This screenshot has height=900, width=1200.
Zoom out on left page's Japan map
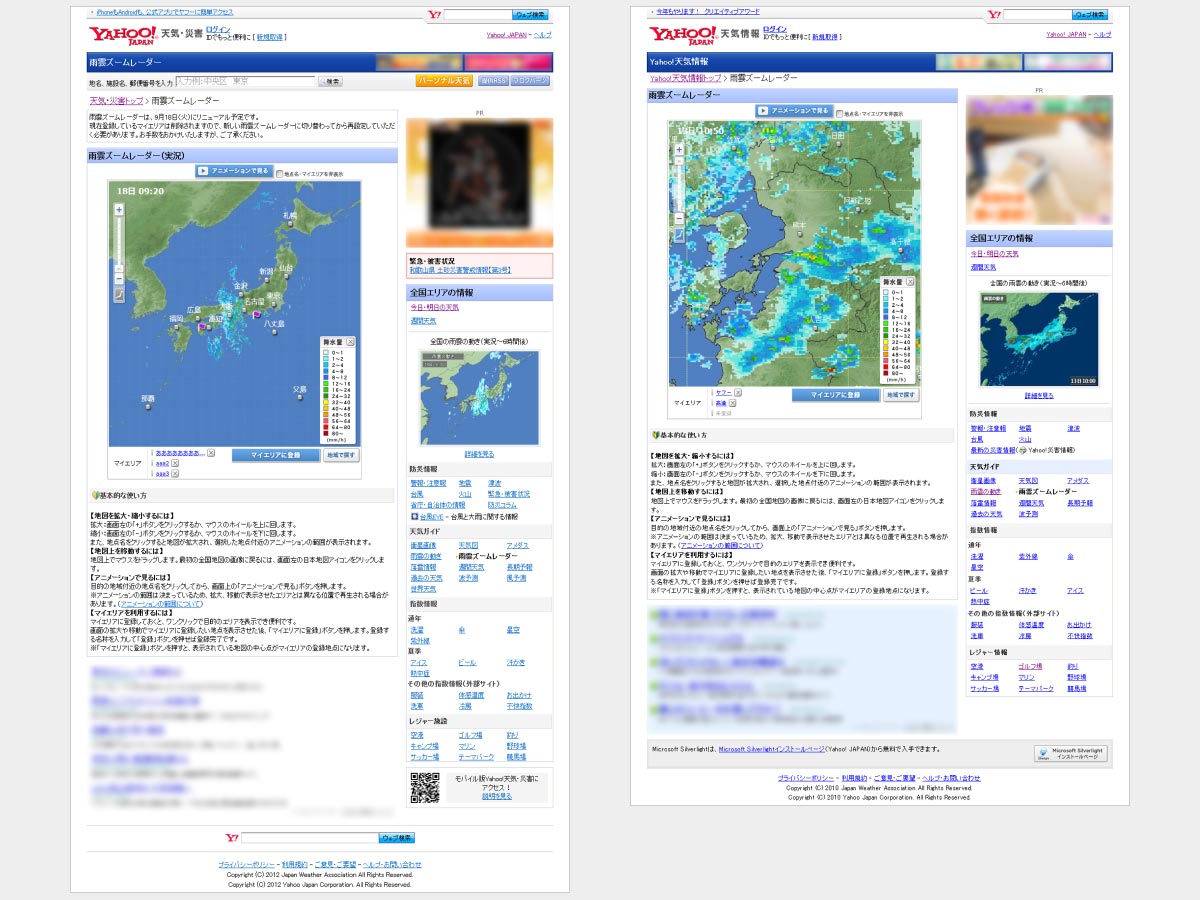point(119,279)
